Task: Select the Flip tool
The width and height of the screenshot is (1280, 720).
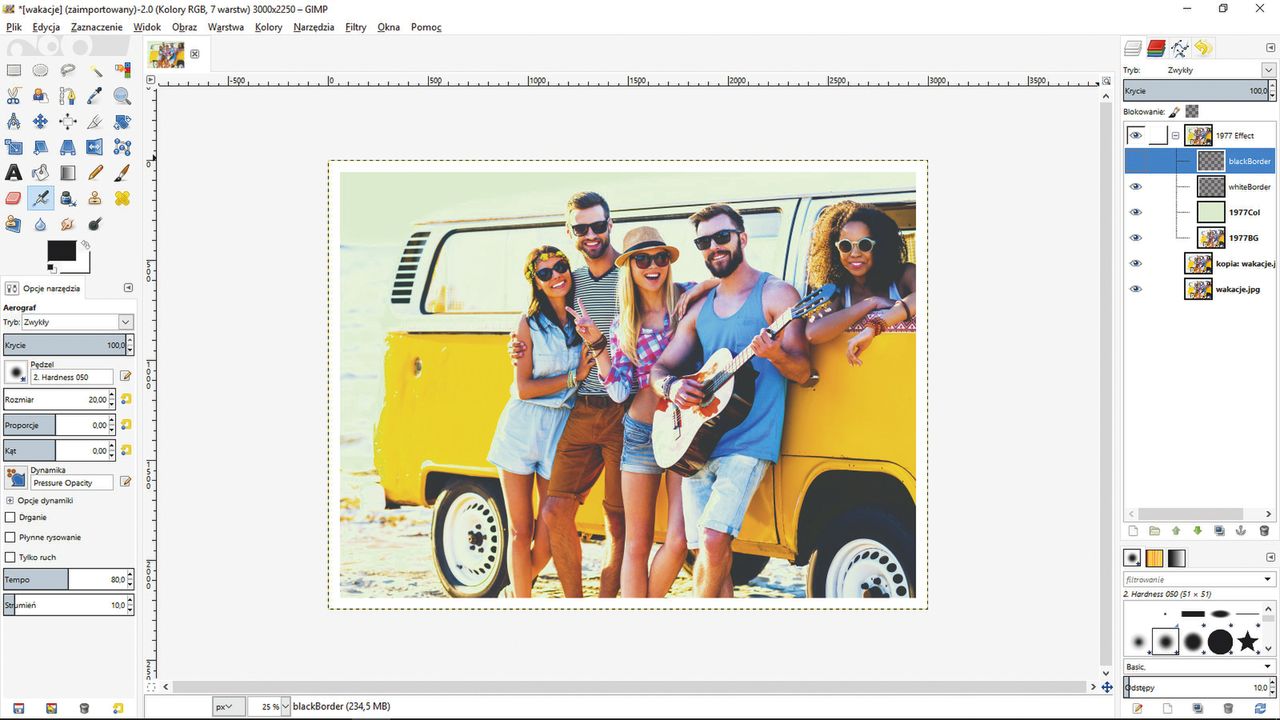Action: tap(95, 148)
